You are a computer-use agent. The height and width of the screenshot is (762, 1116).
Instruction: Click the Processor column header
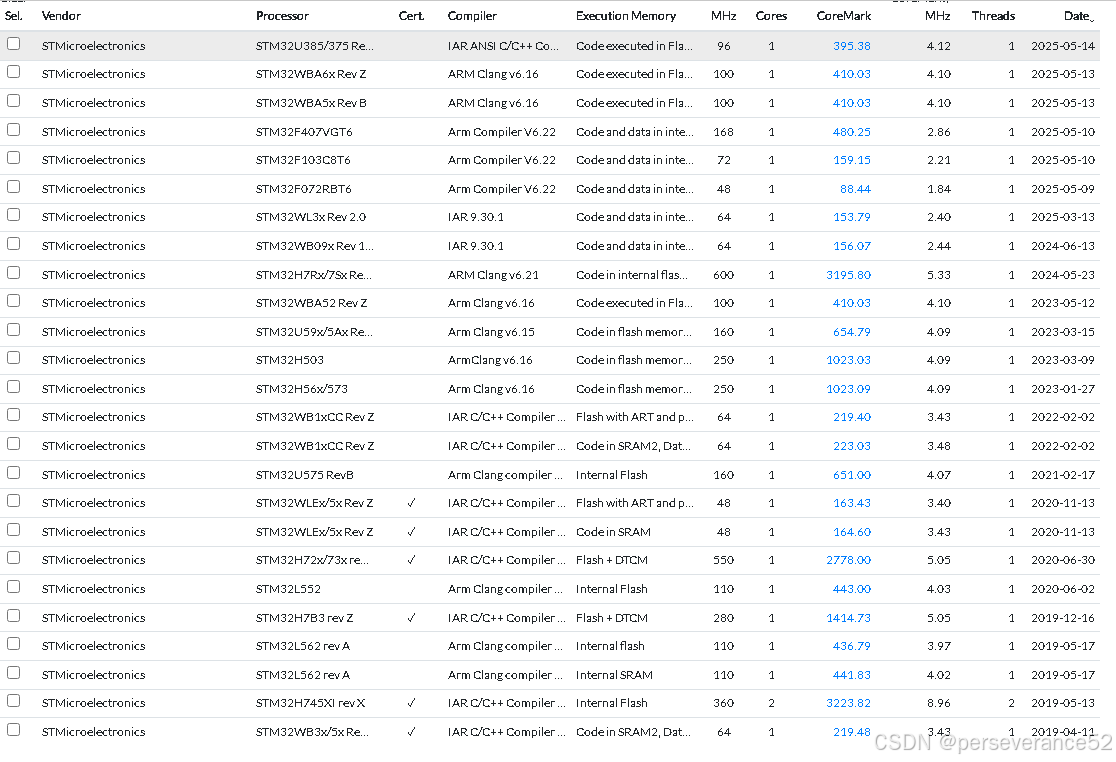[283, 16]
